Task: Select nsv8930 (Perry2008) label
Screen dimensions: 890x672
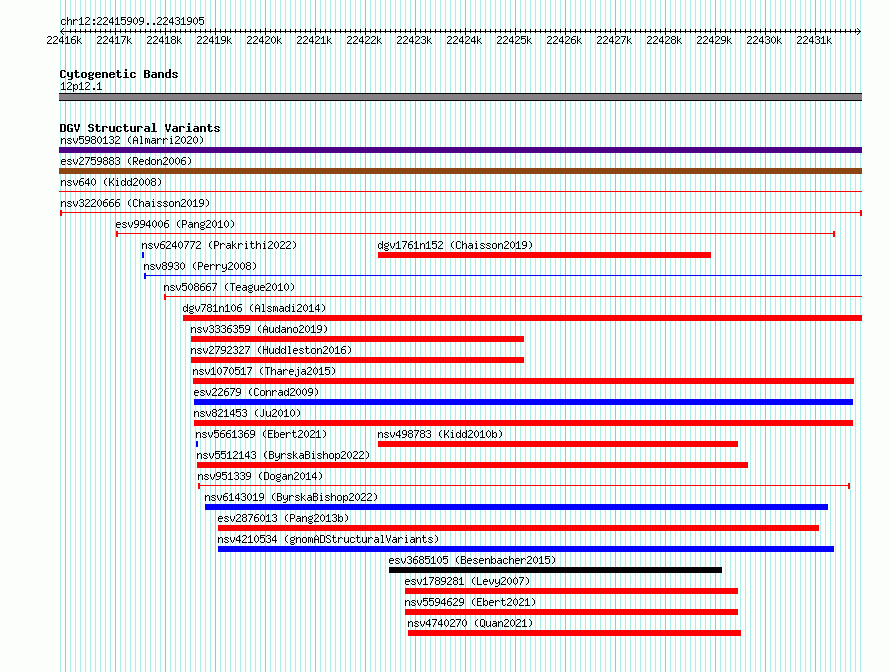Action: [200, 266]
